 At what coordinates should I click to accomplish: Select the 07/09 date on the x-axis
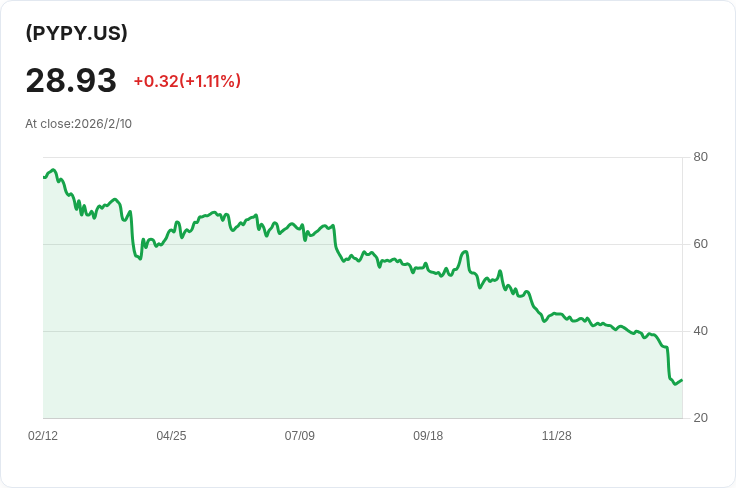[300, 436]
